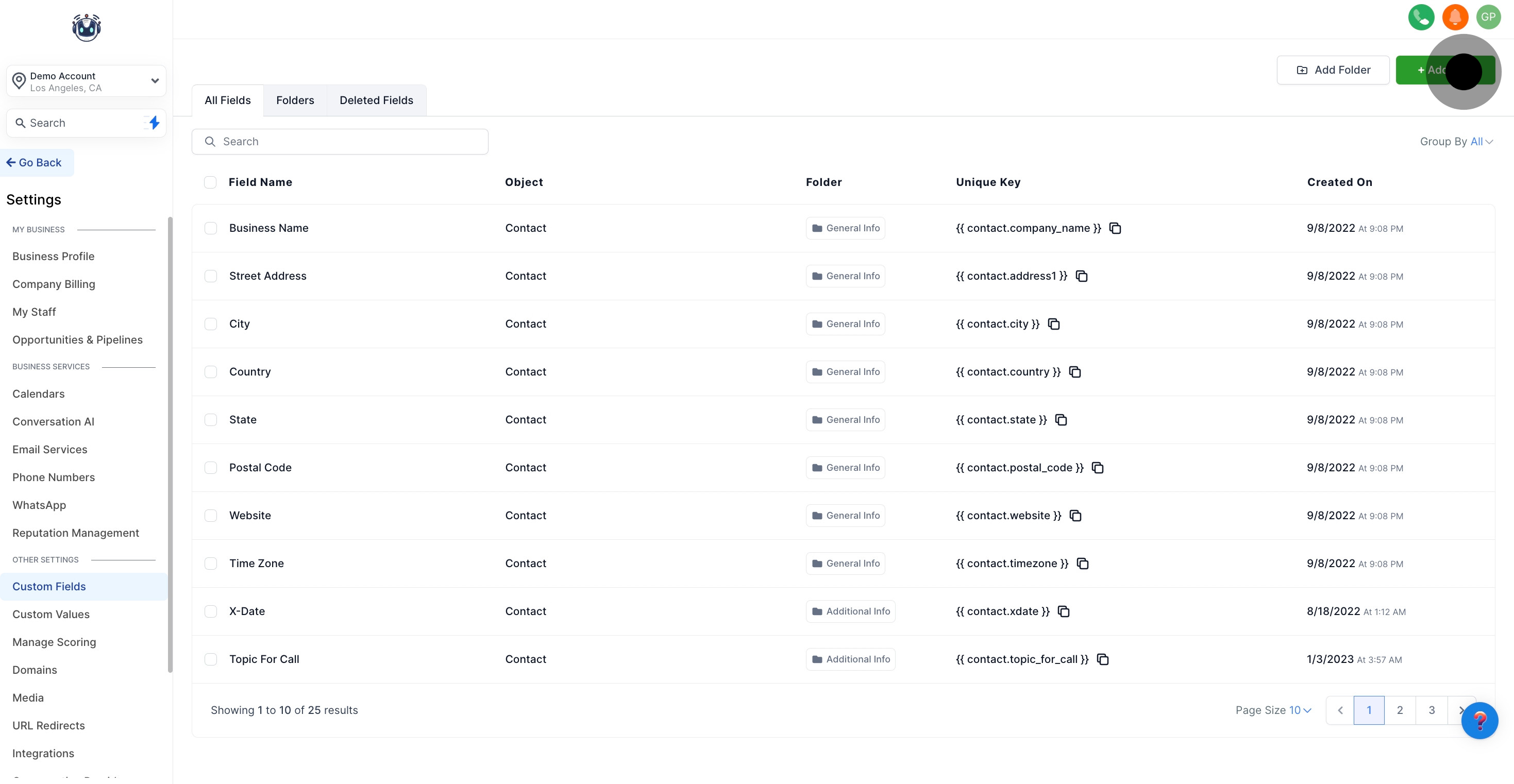Open the orange notifications bell

pos(1455,17)
